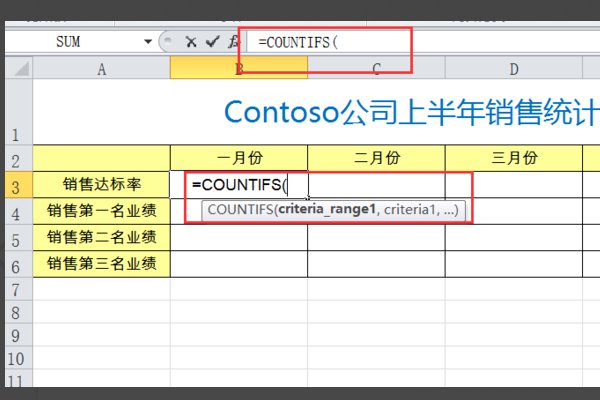The image size is (600, 400).
Task: Select cell B5 in 销售第二名业绩 row
Action: (x=239, y=238)
